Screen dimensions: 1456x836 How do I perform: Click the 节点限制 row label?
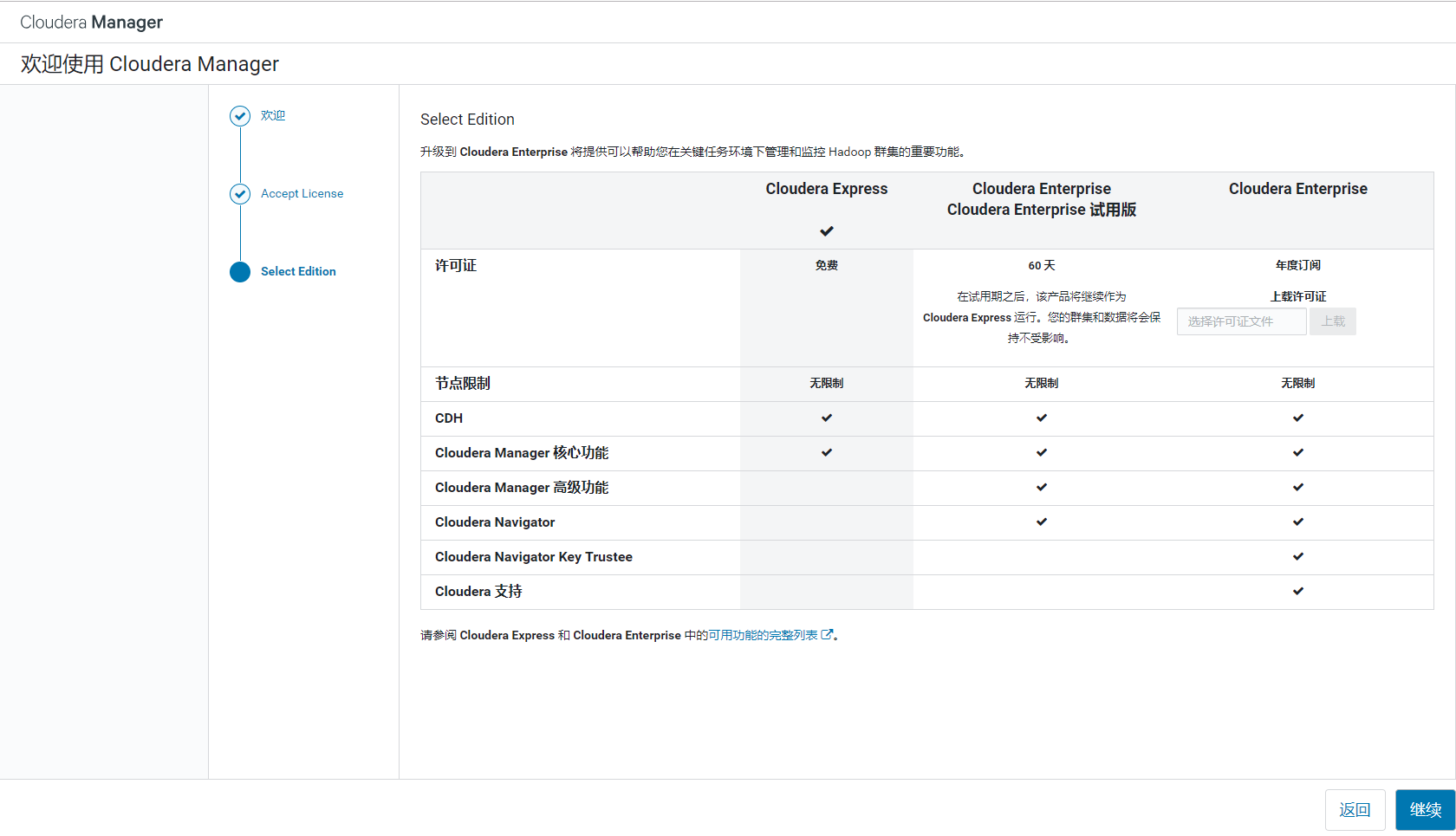(x=463, y=384)
